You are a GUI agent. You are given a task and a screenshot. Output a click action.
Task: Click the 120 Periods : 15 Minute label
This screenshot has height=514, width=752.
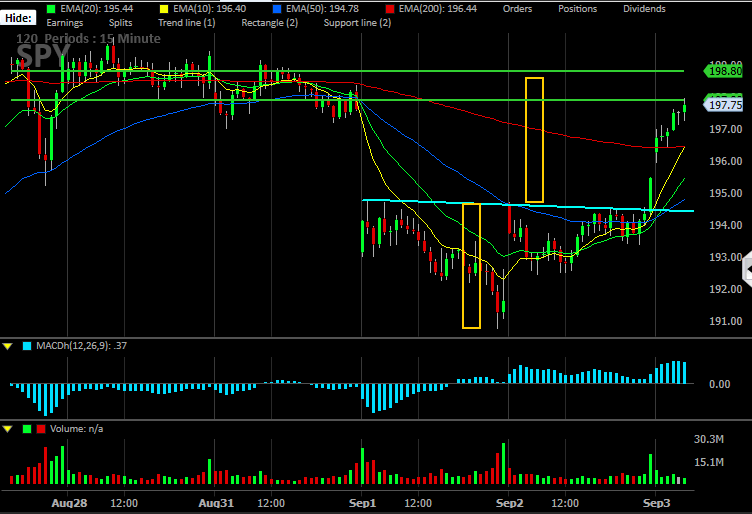(x=88, y=38)
